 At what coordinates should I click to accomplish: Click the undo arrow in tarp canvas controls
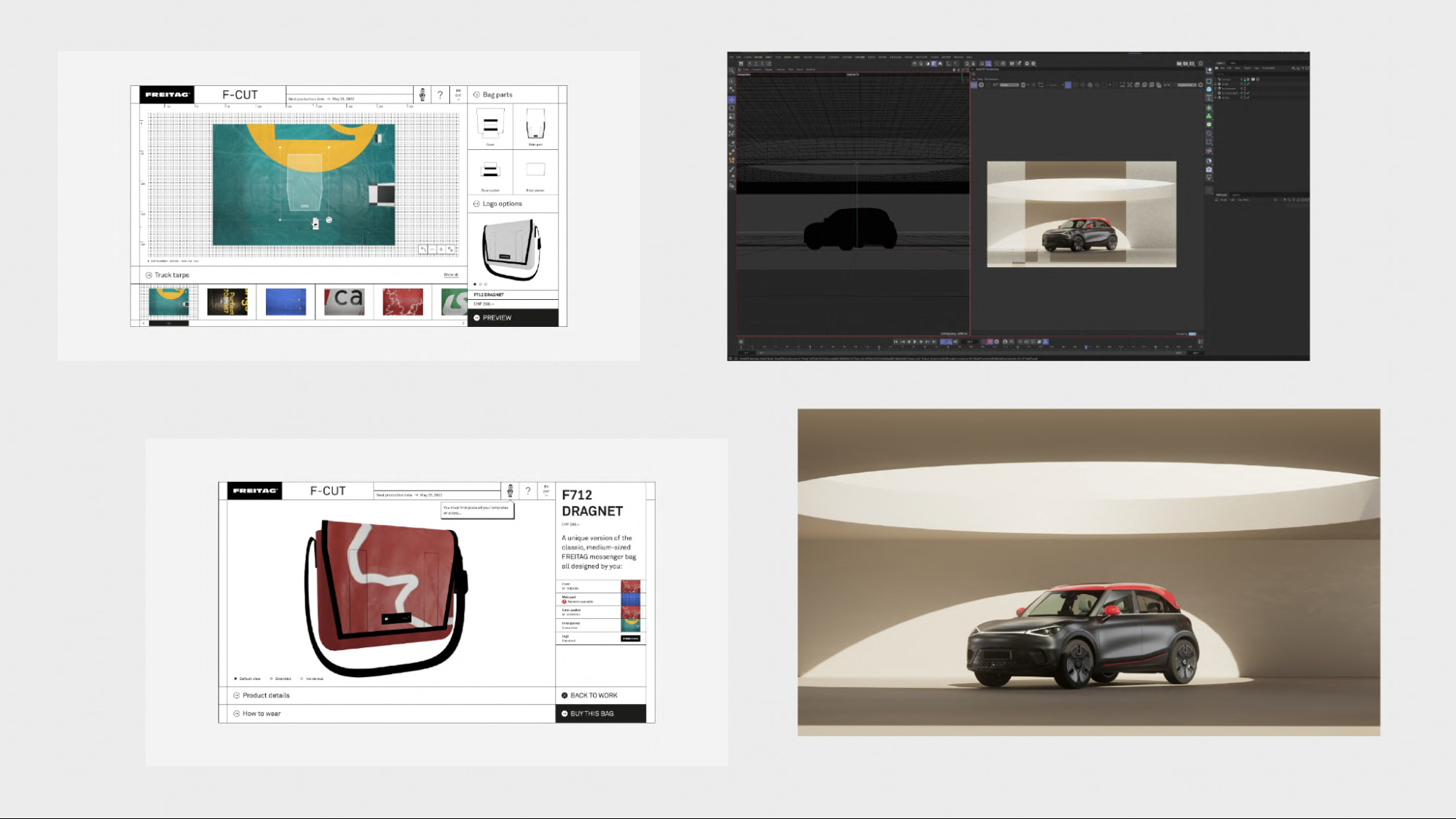[x=423, y=250]
